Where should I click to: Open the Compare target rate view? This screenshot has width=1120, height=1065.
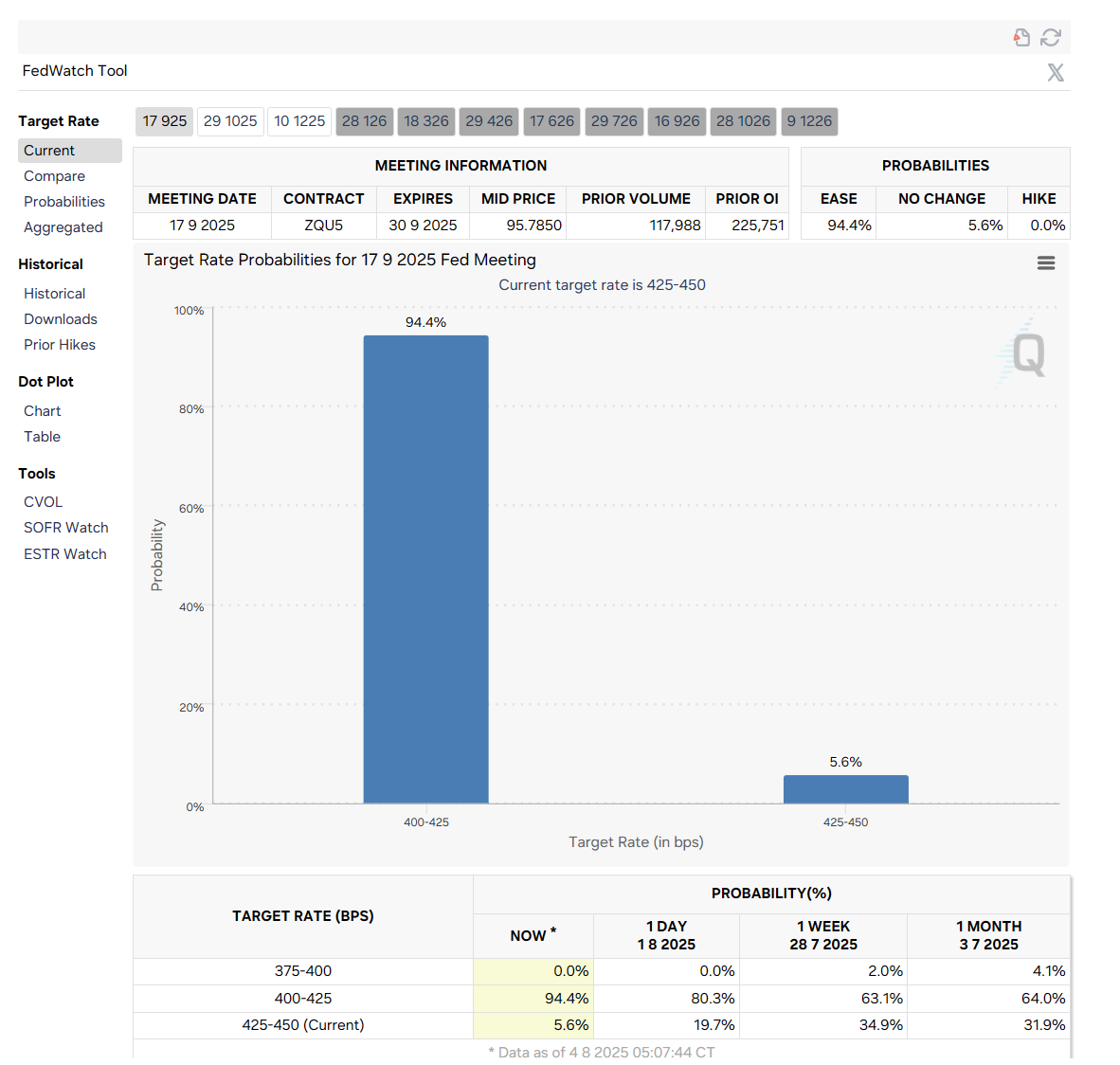pyautogui.click(x=54, y=176)
